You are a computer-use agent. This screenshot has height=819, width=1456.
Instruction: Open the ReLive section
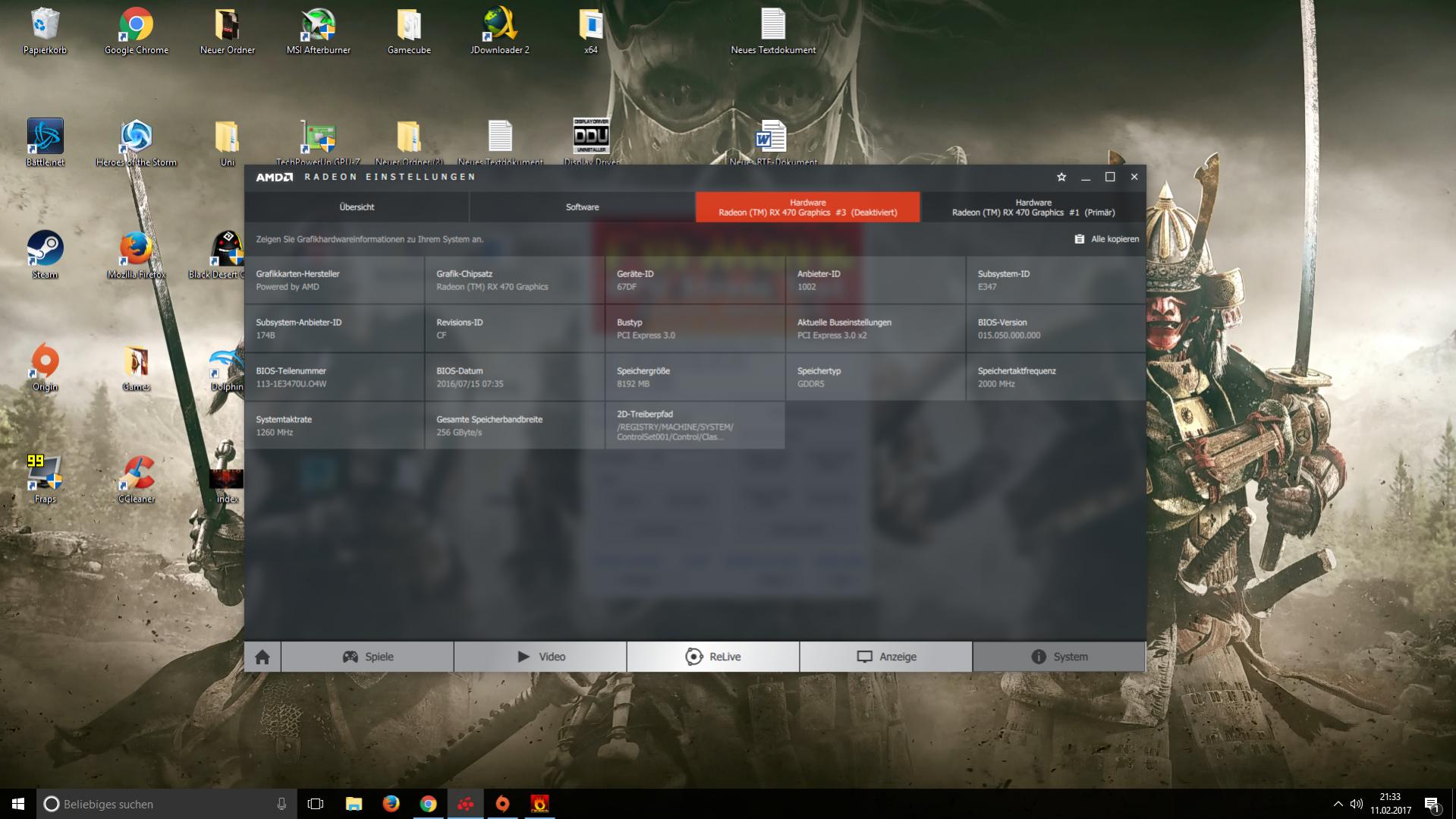713,657
